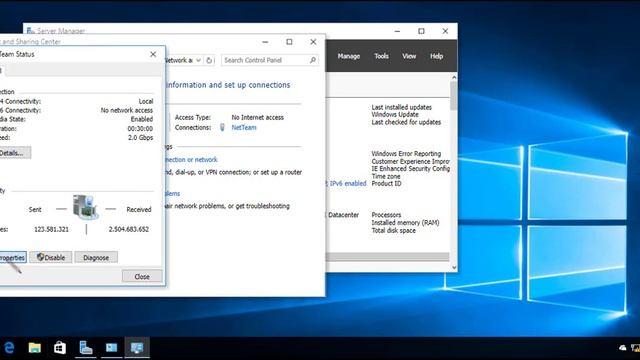Open the View menu in Server Manager

click(409, 56)
